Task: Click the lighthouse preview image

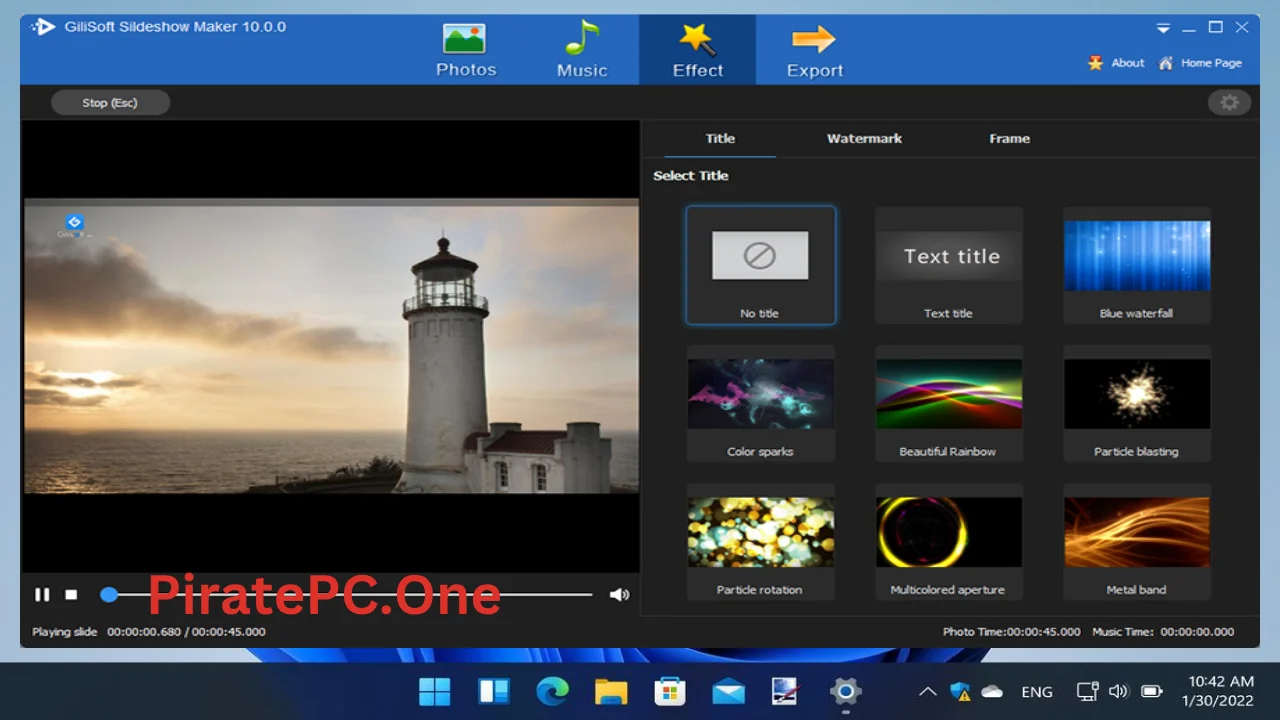Action: [331, 346]
